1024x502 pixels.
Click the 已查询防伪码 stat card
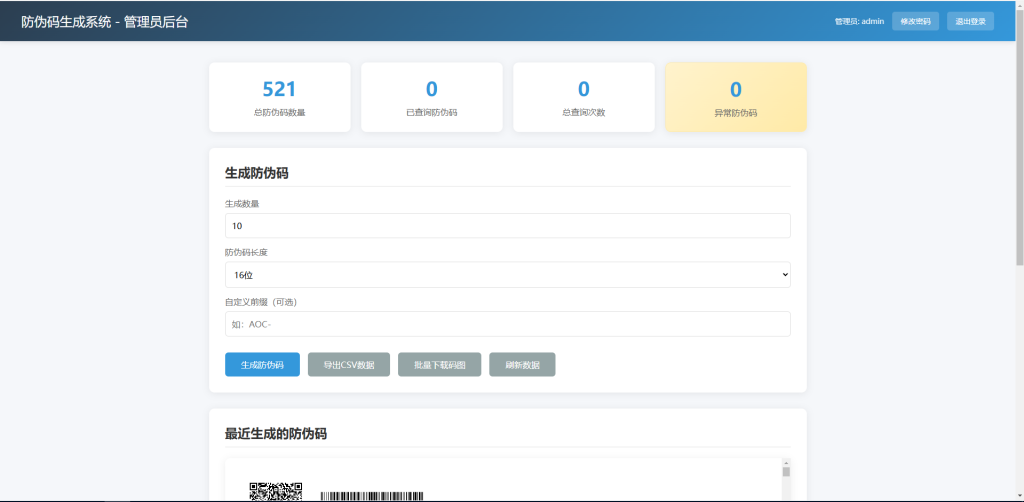[x=431, y=97]
